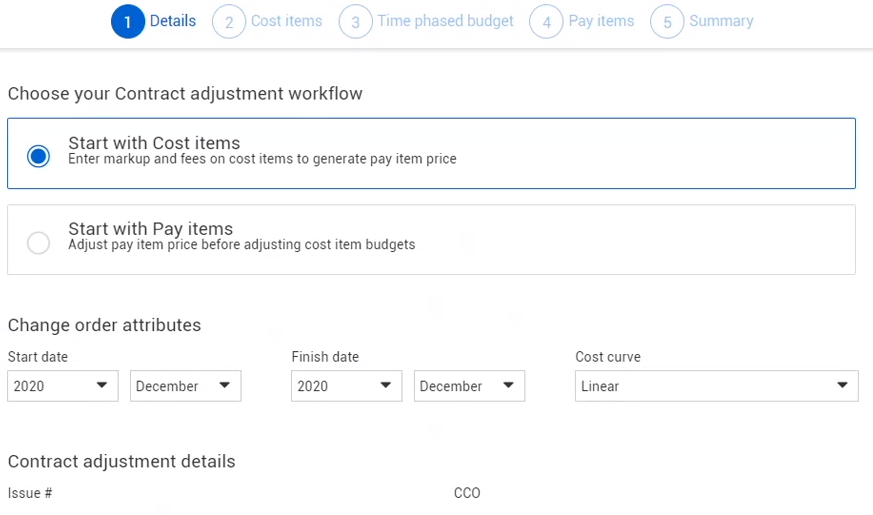Choose Start with Pay items radio button
Image resolution: width=873 pixels, height=515 pixels.
coord(38,243)
